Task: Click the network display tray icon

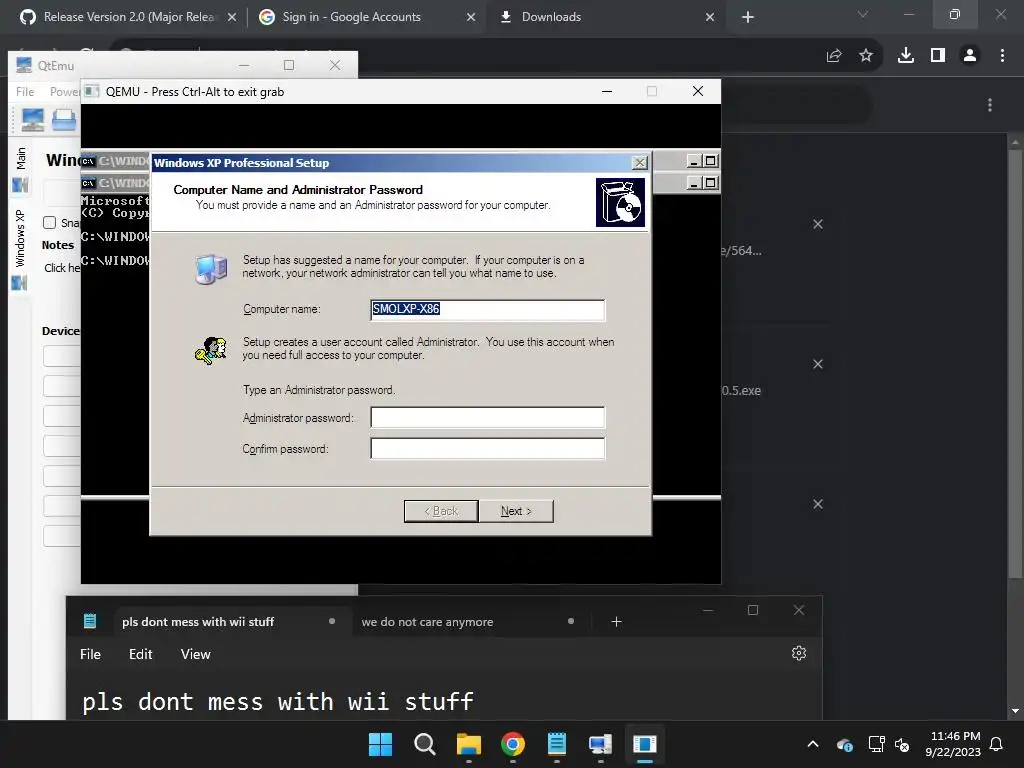Action: (876, 744)
